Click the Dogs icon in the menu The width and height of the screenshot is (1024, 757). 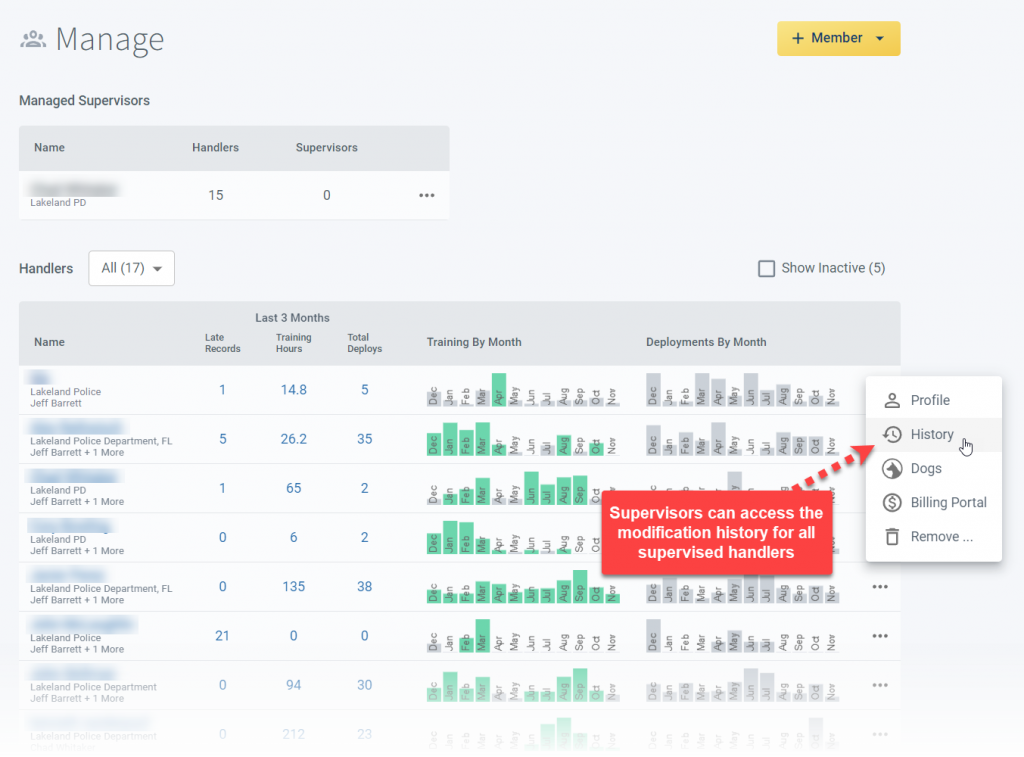tap(892, 469)
